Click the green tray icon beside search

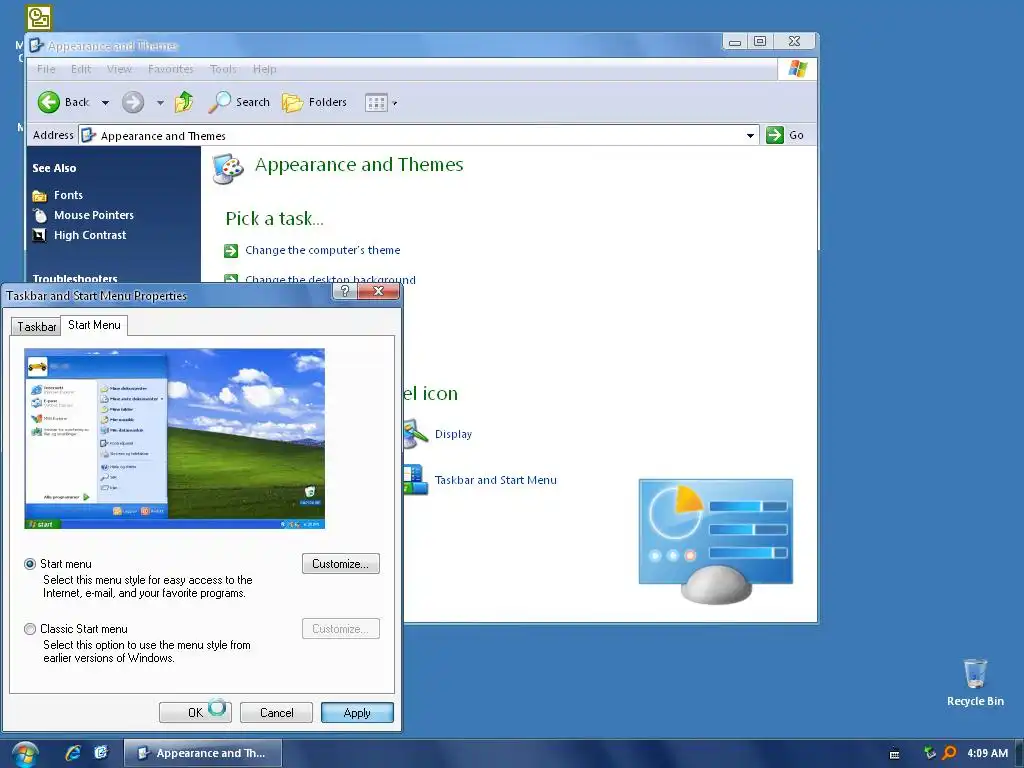click(x=929, y=753)
